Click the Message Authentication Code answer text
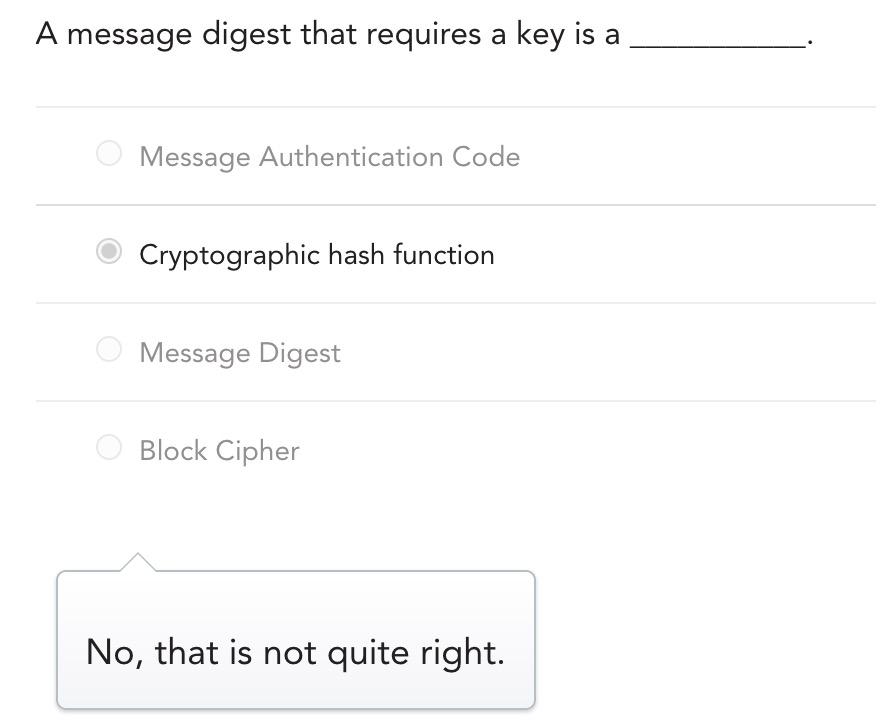This screenshot has width=888, height=726. click(329, 157)
